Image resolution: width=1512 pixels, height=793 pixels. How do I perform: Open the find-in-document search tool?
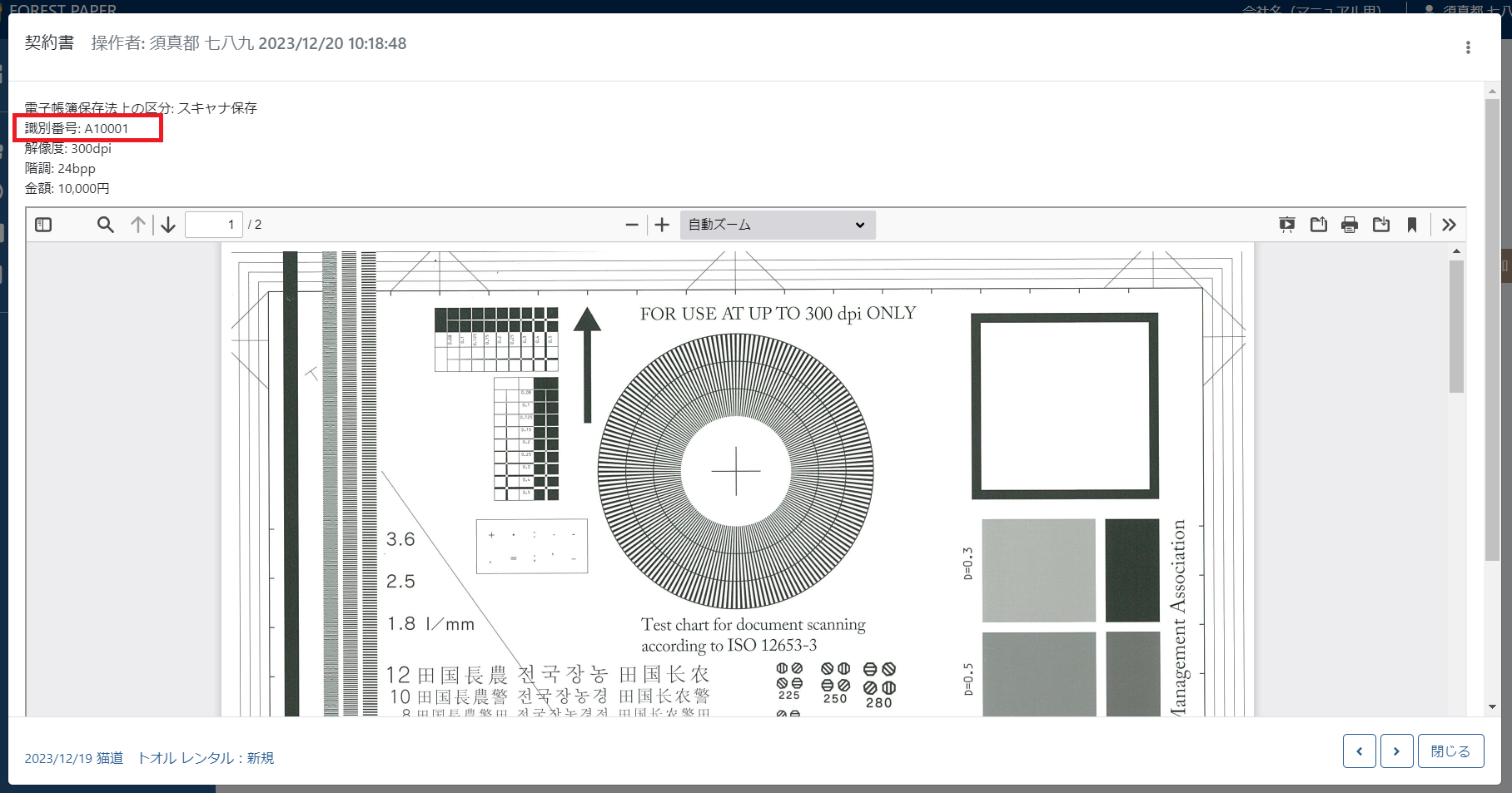(105, 225)
